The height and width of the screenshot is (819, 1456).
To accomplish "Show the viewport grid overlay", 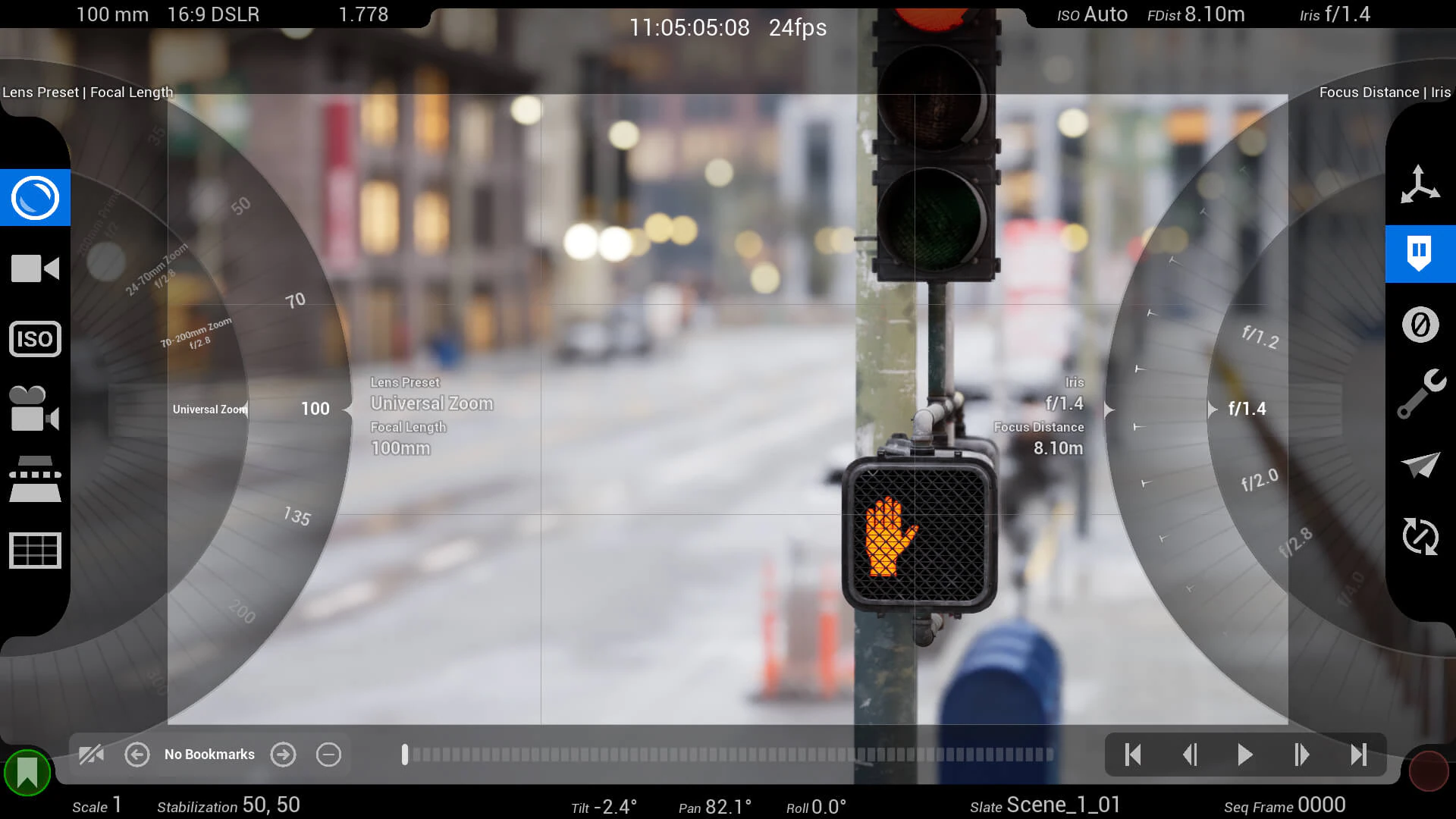I will [x=33, y=551].
